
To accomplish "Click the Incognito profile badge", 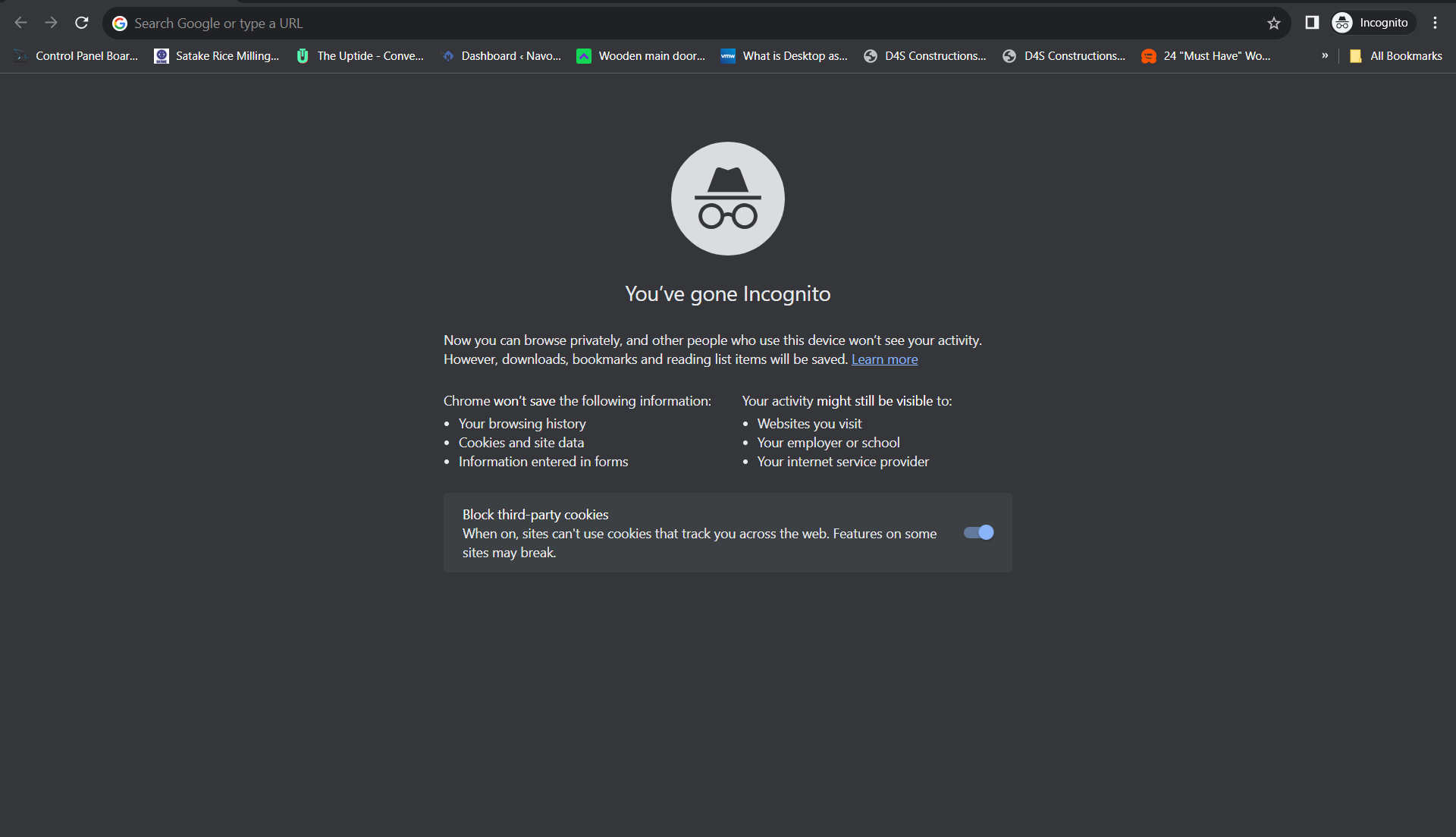I will pos(1372,23).
